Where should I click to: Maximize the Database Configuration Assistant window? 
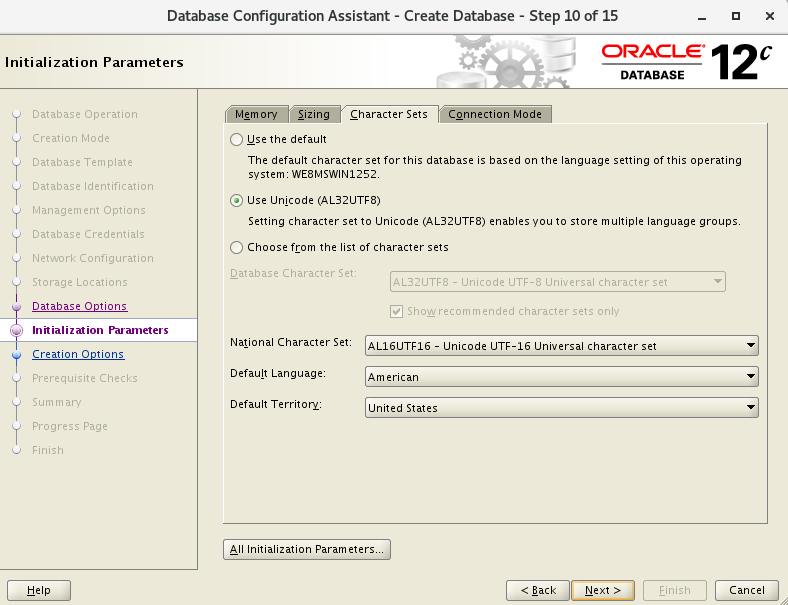[736, 16]
